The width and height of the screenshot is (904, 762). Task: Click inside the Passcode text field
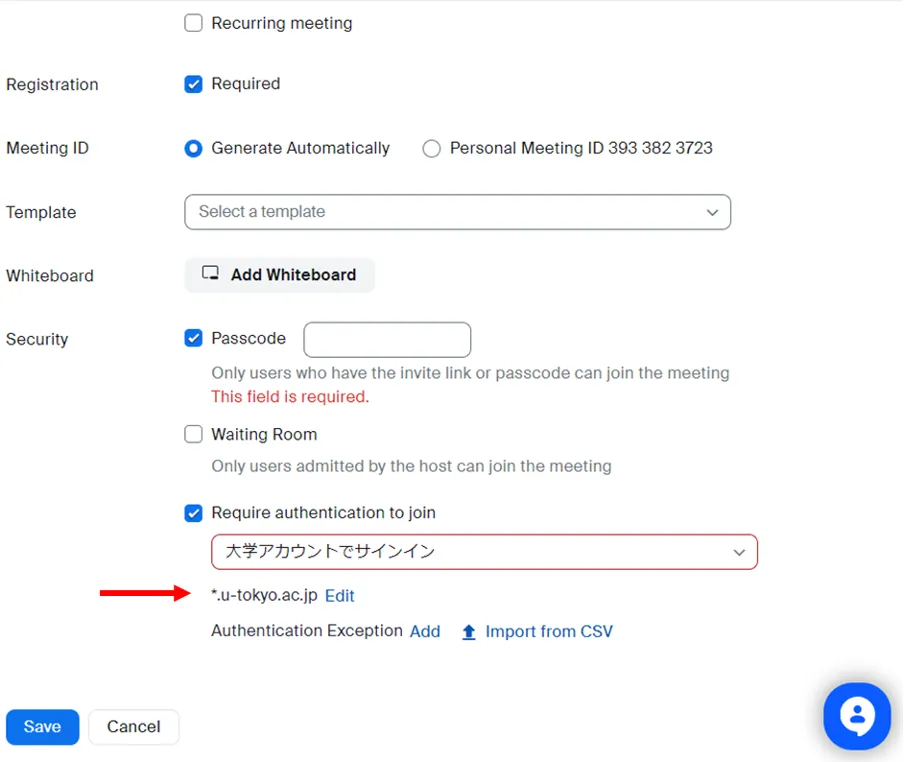click(387, 340)
